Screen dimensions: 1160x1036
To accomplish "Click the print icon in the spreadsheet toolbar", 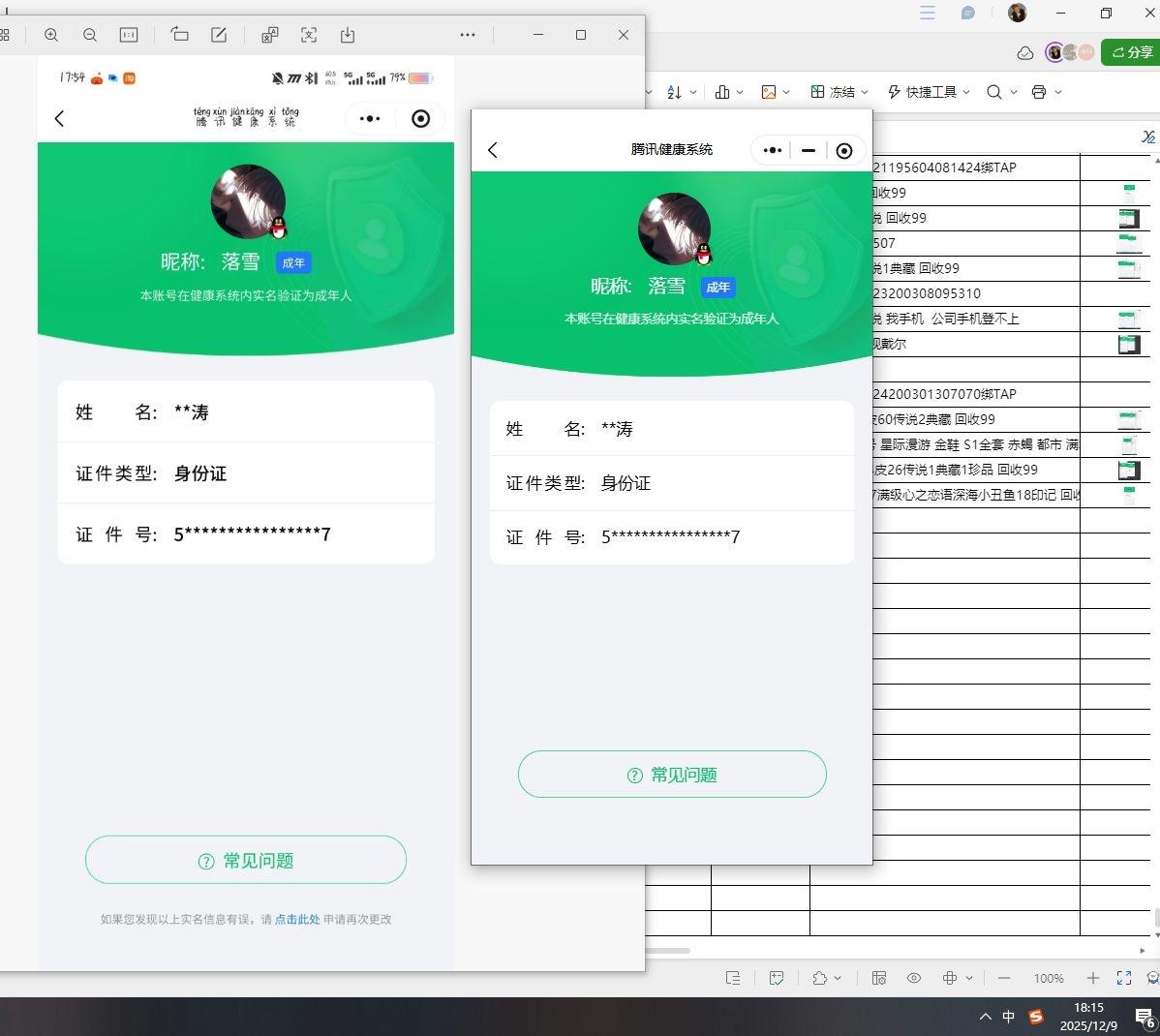I will [1040, 91].
